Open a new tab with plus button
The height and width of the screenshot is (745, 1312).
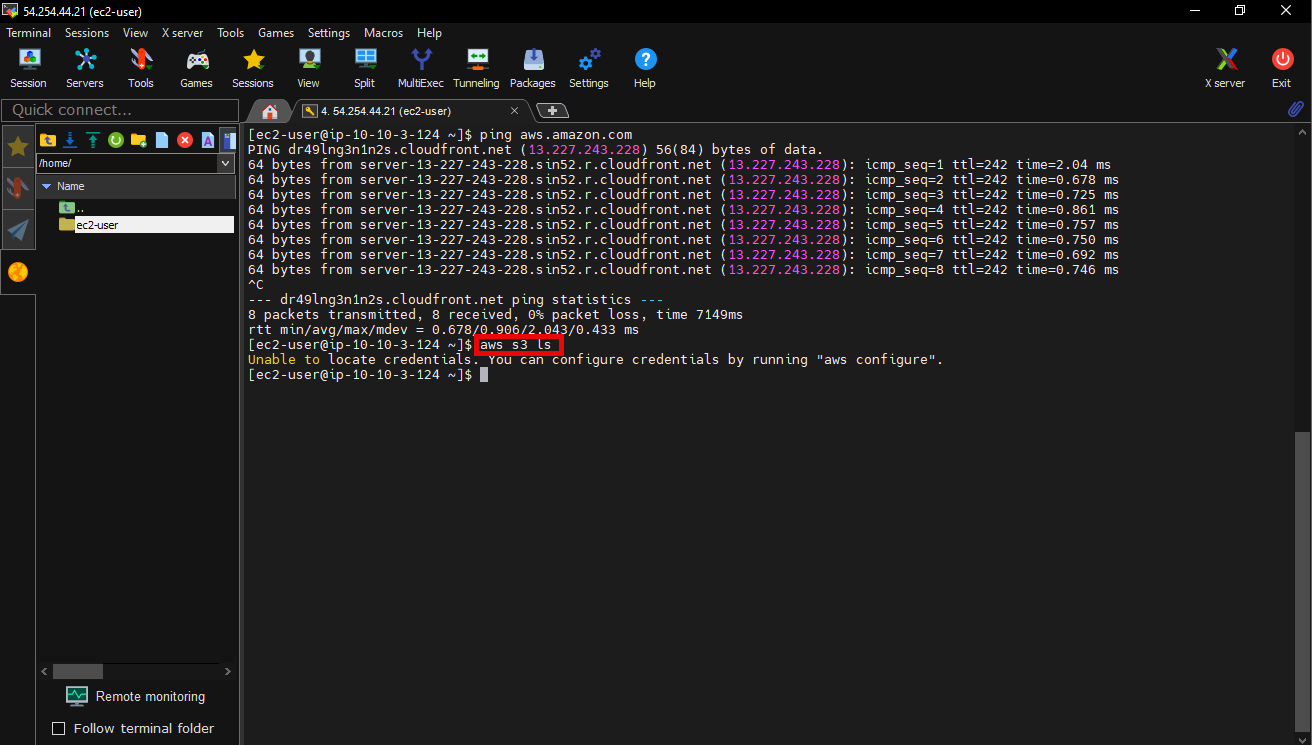pos(554,111)
